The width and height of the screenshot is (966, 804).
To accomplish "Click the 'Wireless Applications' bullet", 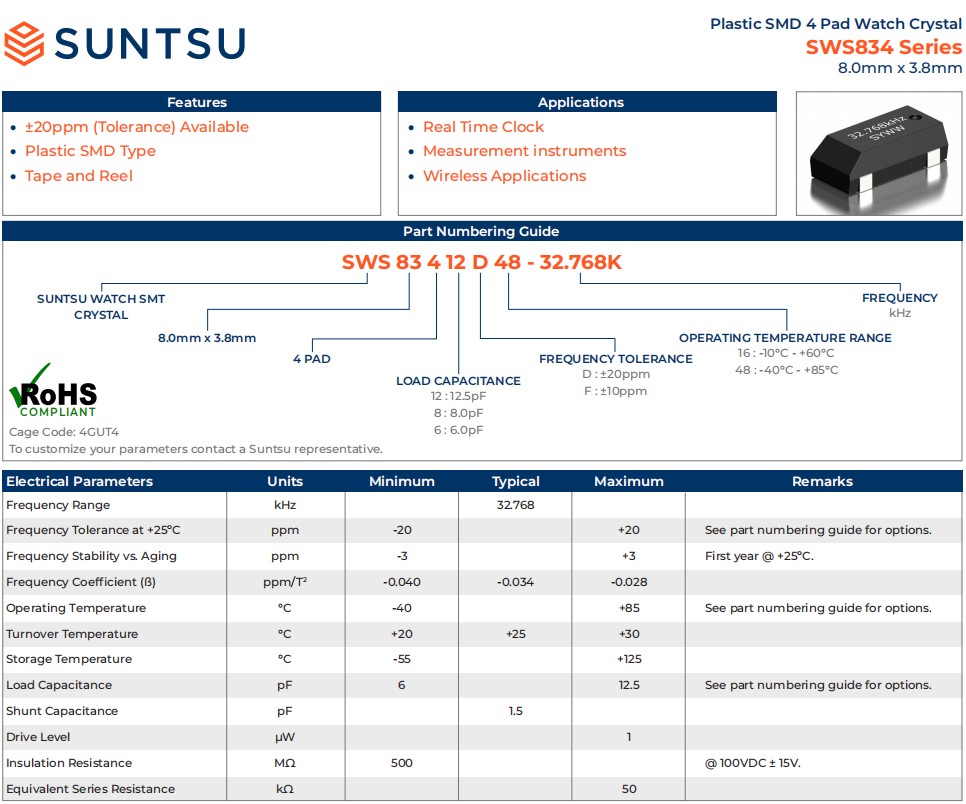I will (x=505, y=176).
